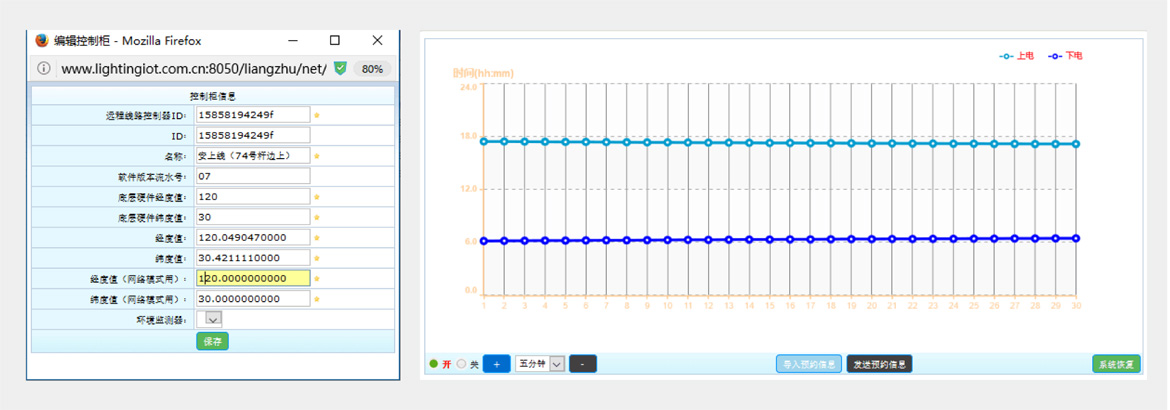Click the dark minus button
The image size is (1170, 410).
pos(583,364)
